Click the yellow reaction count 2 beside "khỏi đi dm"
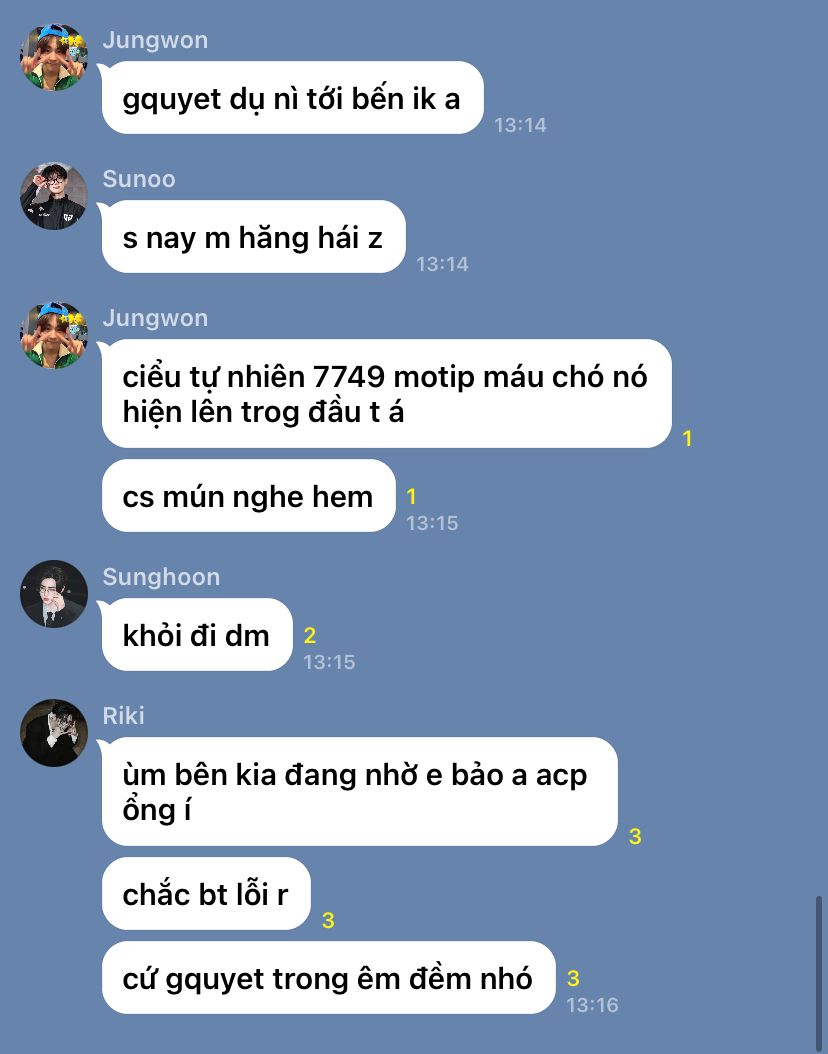Image resolution: width=828 pixels, height=1054 pixels. click(x=310, y=635)
